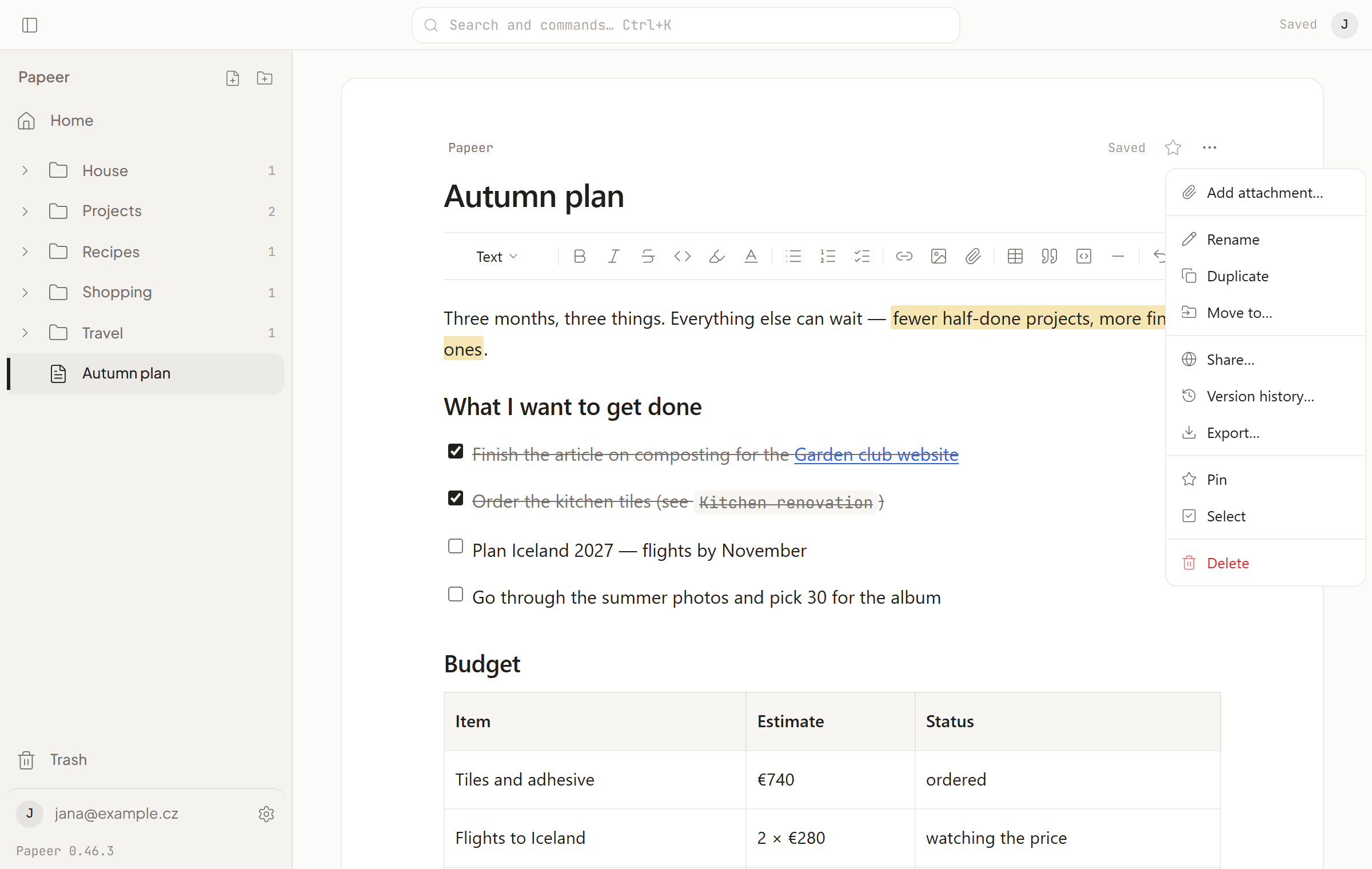Image resolution: width=1372 pixels, height=869 pixels.
Task: Click Delete in the document menu
Action: click(x=1266, y=563)
